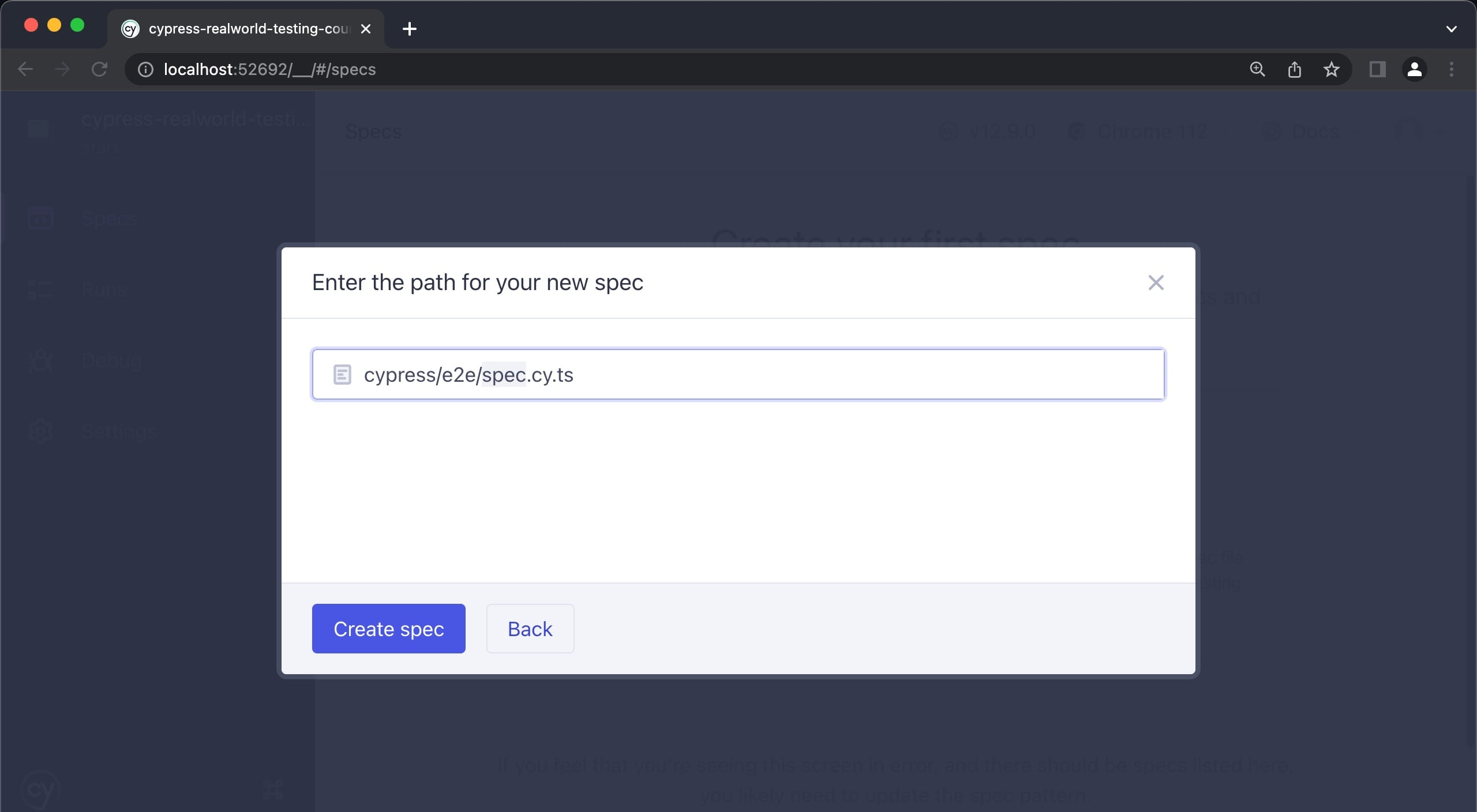Select the Specs icon in the sidebar

pyautogui.click(x=40, y=217)
